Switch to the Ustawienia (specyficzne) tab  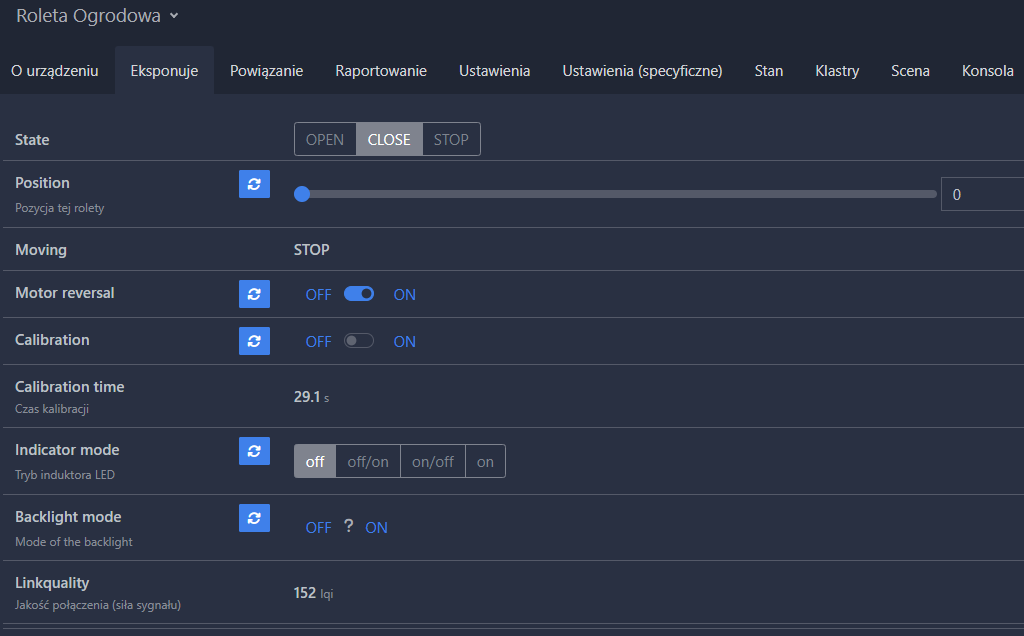[x=642, y=71]
